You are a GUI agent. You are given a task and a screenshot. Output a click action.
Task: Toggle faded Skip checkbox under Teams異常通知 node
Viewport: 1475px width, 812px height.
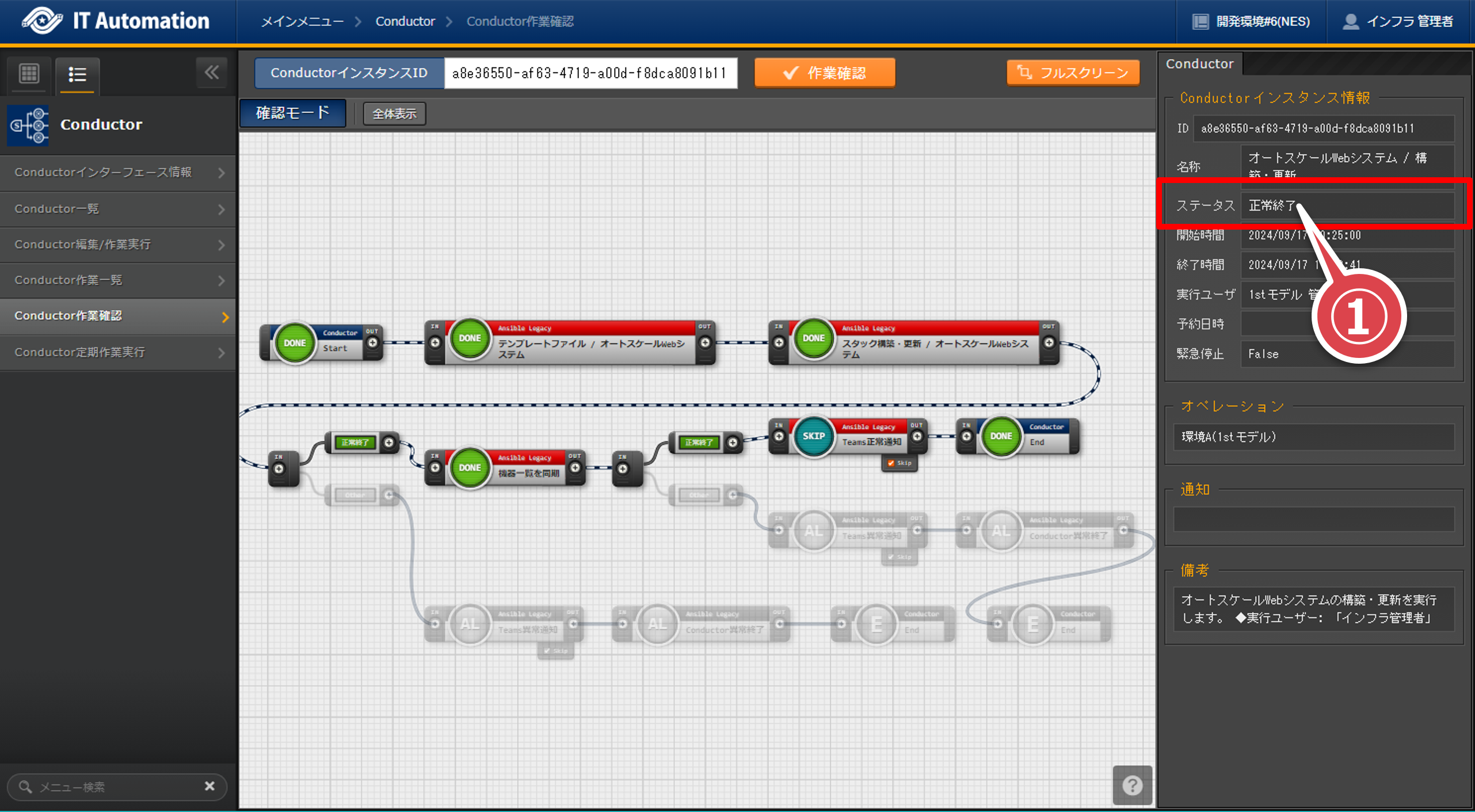pyautogui.click(x=891, y=557)
